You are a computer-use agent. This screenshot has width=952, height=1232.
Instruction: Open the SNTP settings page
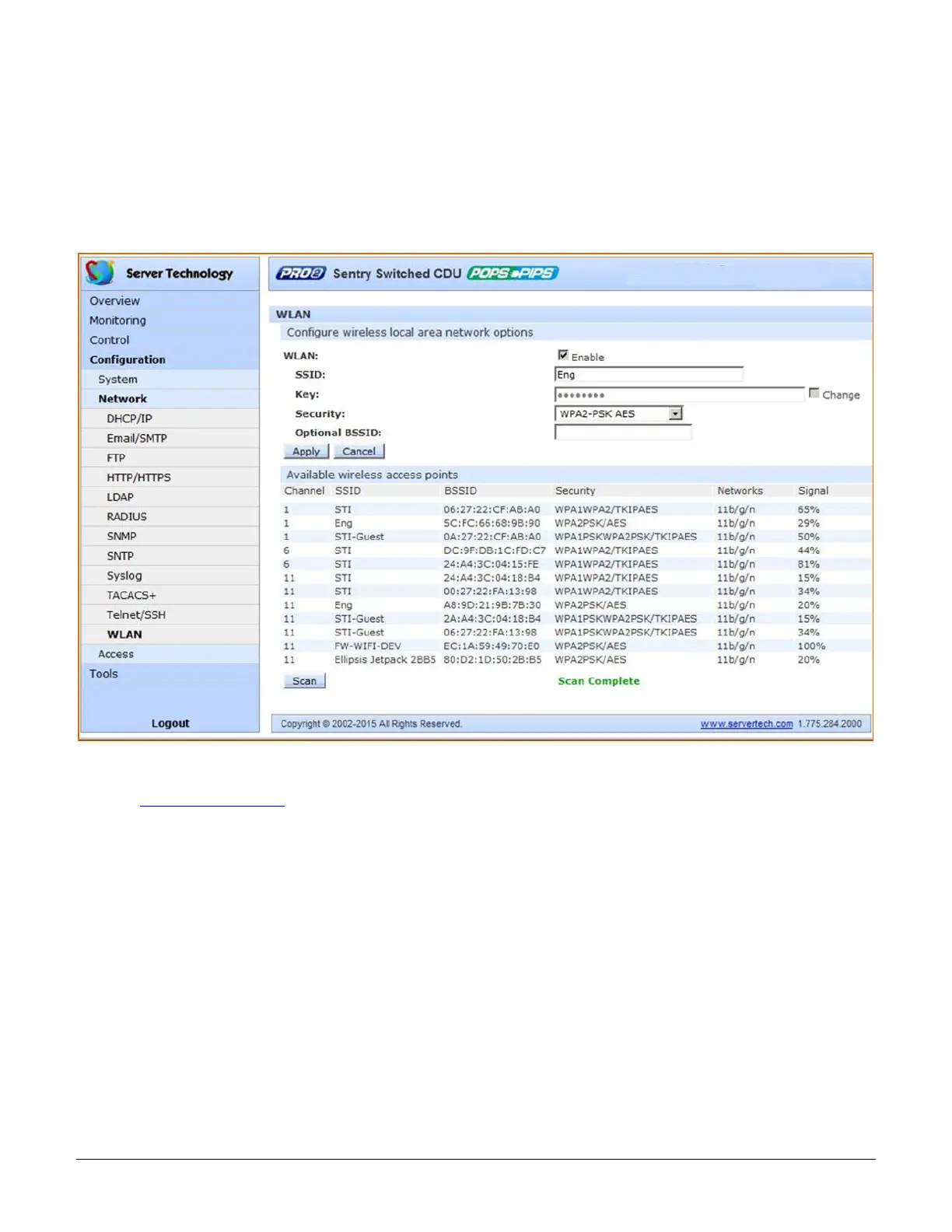[120, 556]
